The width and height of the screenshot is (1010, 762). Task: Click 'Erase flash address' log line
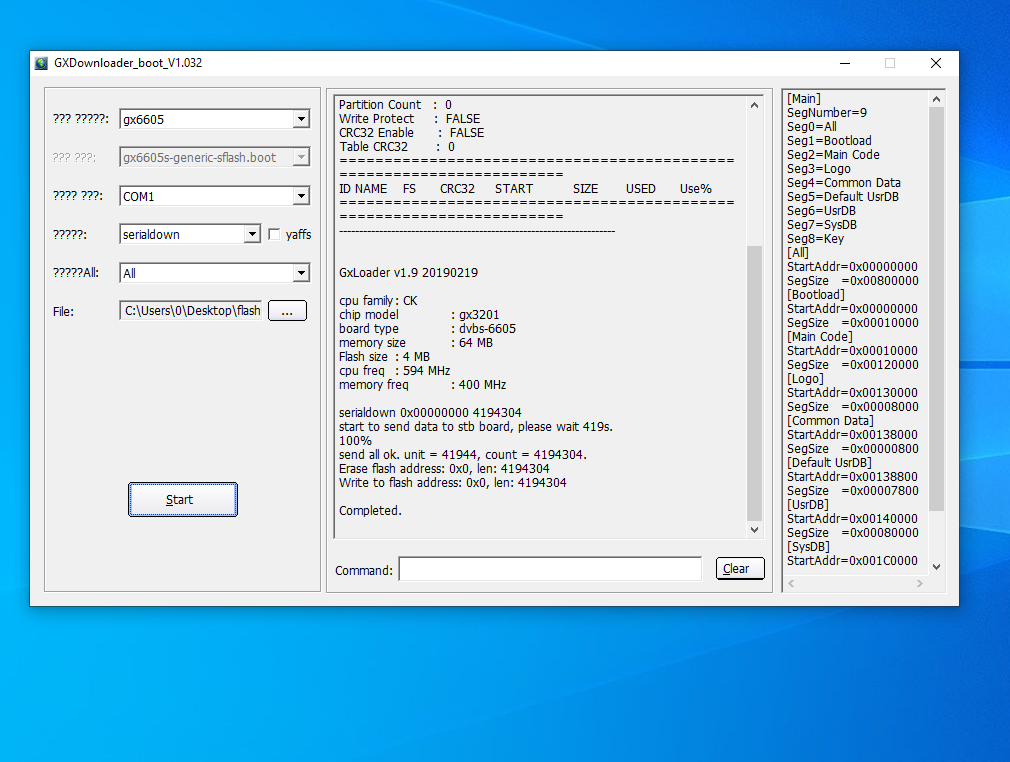(444, 469)
